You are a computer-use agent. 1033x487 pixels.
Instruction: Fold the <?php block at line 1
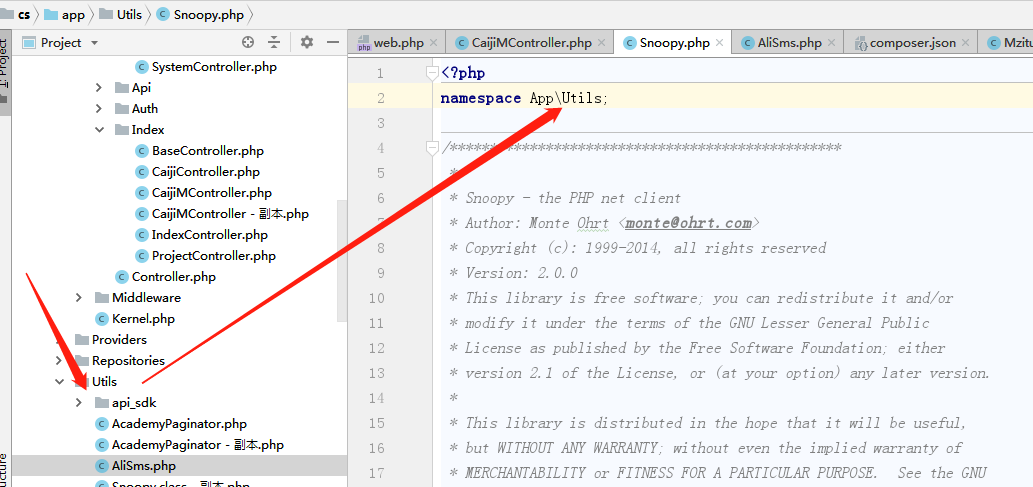(x=432, y=73)
